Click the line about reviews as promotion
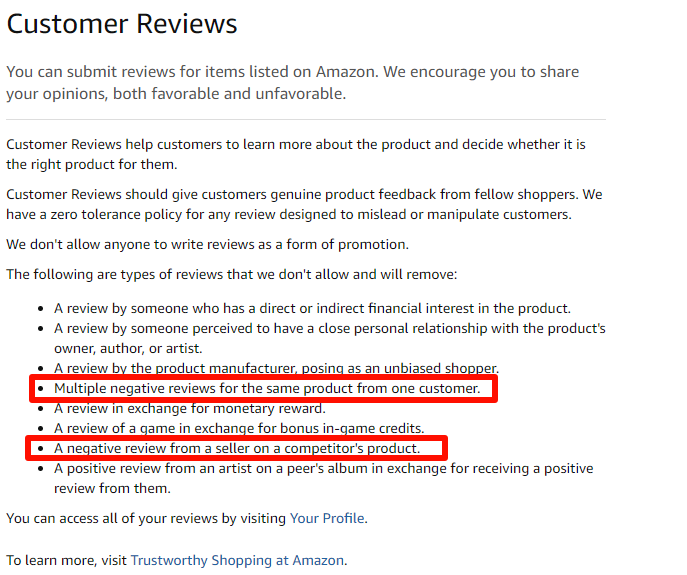The height and width of the screenshot is (575, 687). tap(207, 244)
